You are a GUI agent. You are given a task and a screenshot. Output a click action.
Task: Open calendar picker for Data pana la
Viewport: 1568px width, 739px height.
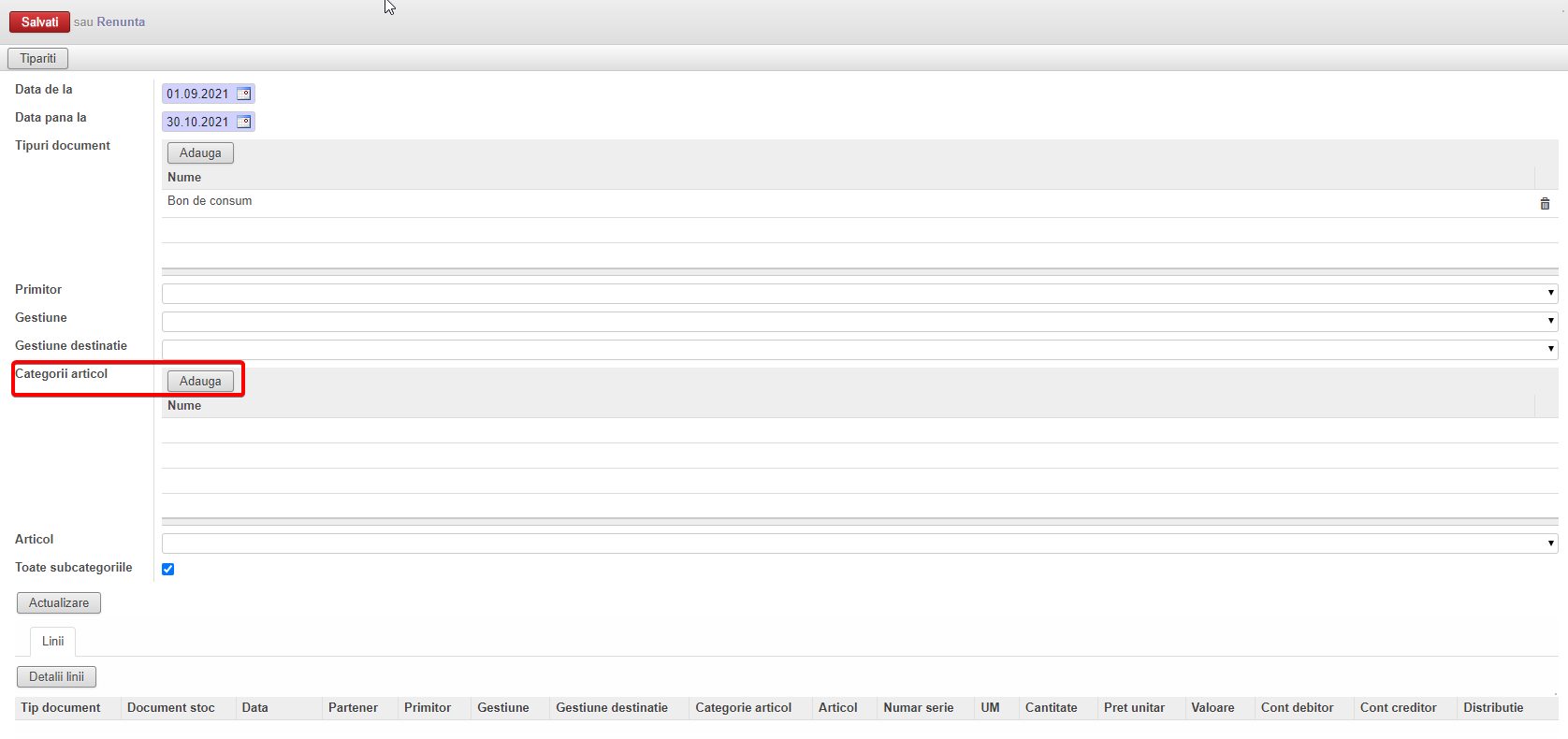tap(244, 122)
